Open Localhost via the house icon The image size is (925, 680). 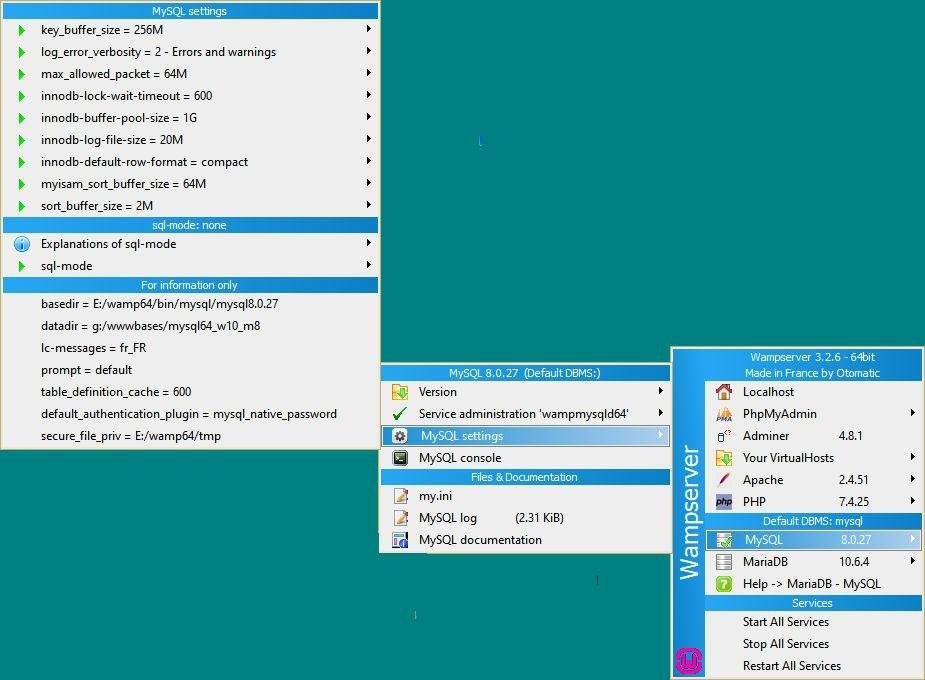(724, 392)
